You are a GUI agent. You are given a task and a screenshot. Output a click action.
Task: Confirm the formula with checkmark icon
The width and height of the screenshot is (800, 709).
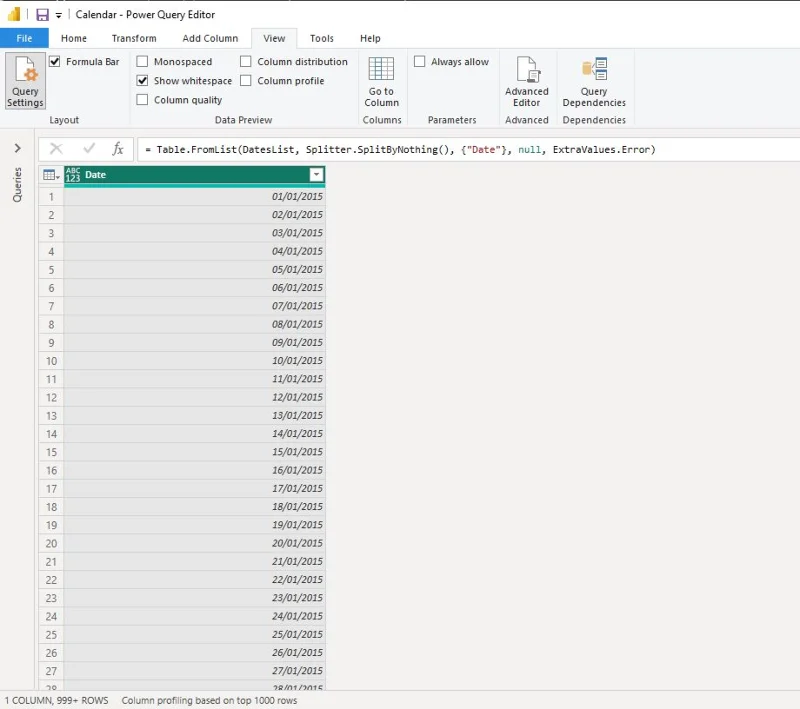click(x=89, y=148)
